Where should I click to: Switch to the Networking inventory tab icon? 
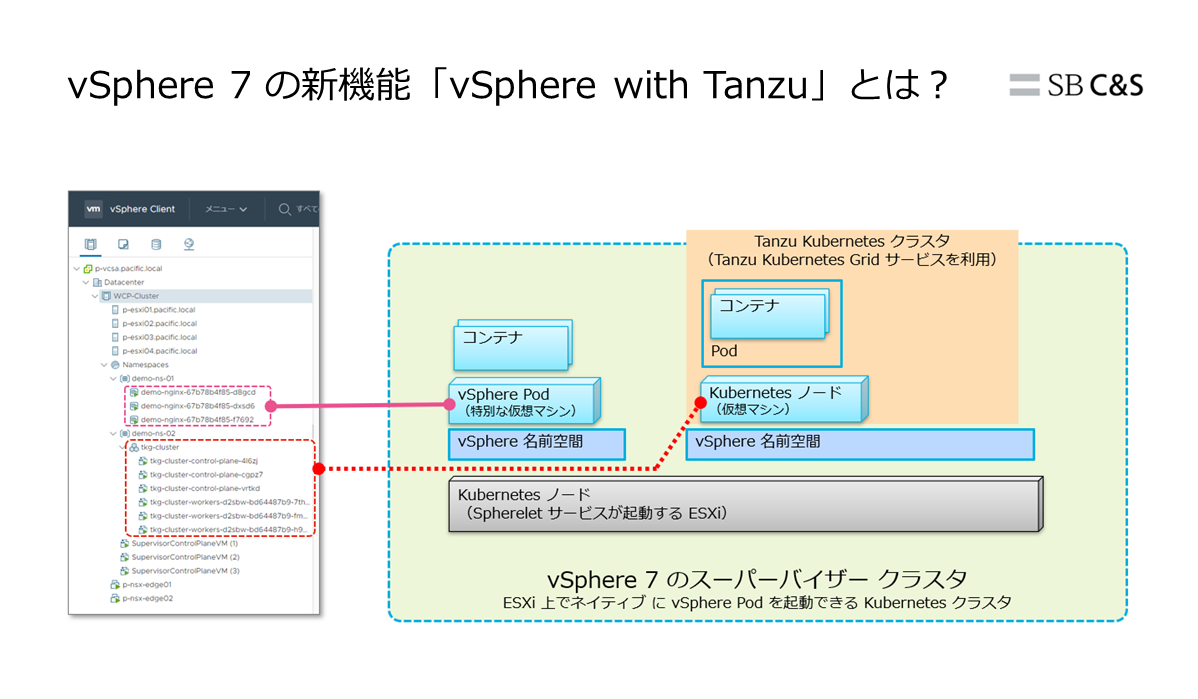189,244
